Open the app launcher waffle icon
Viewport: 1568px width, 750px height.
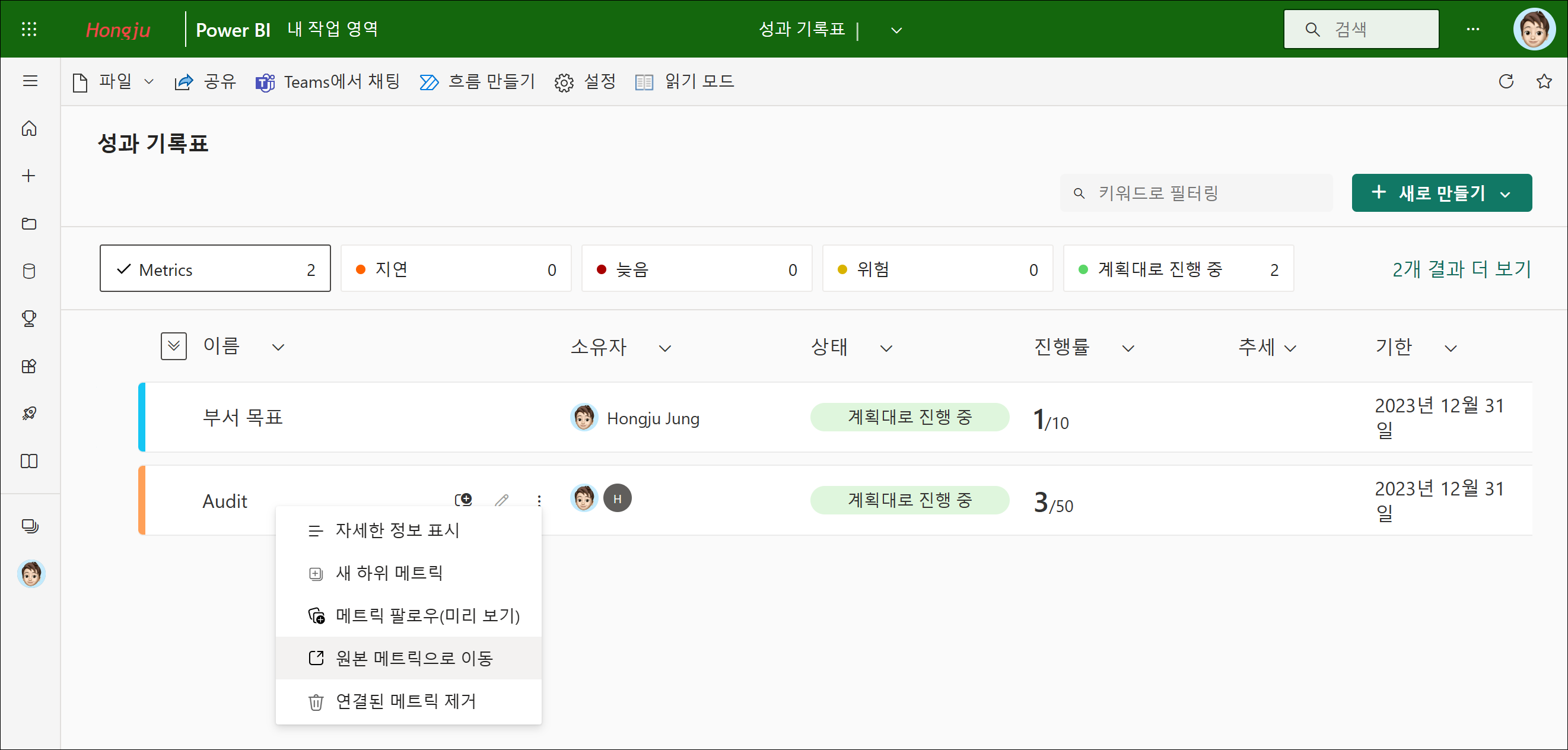coord(28,29)
